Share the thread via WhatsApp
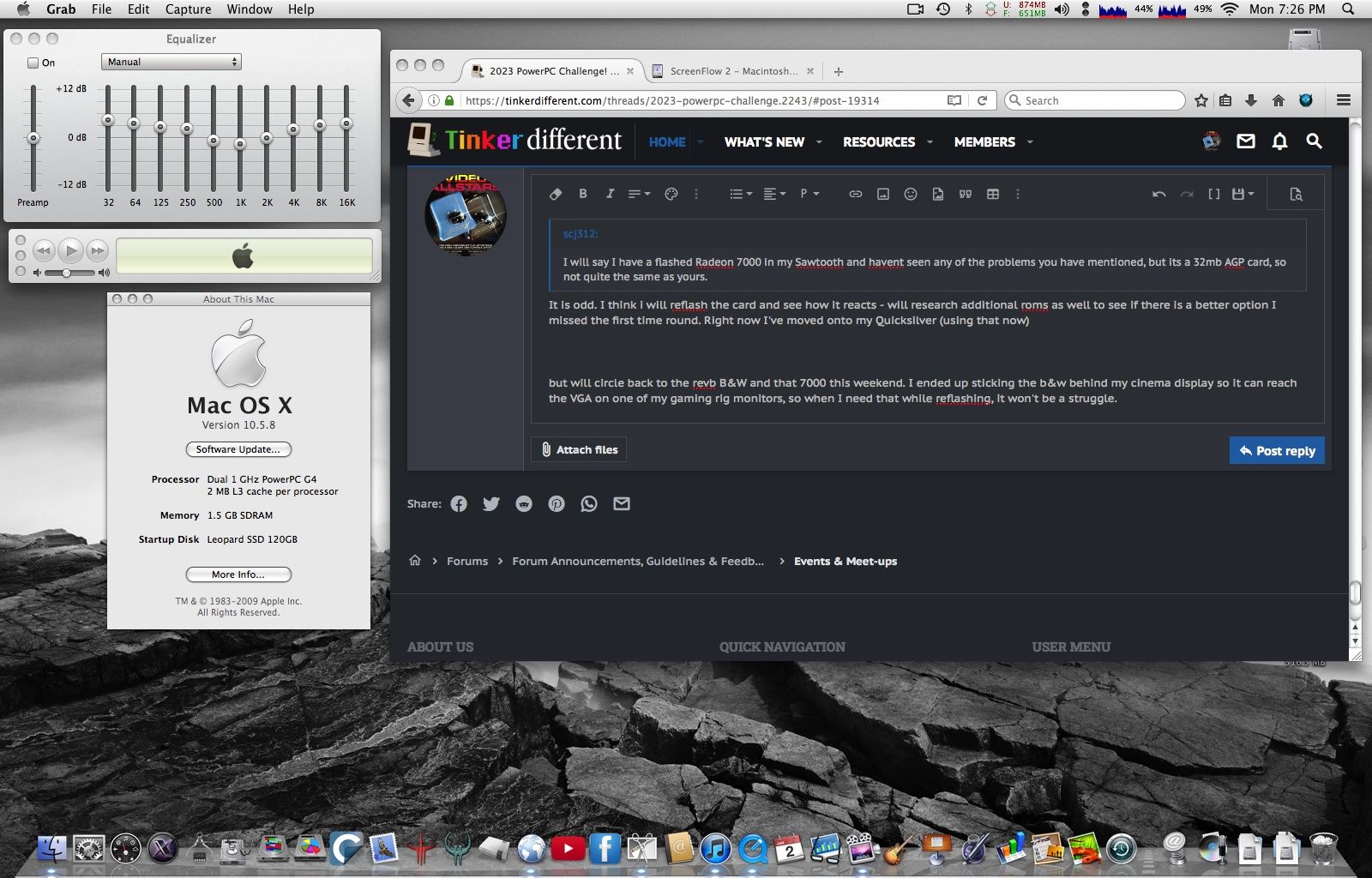 (x=589, y=504)
